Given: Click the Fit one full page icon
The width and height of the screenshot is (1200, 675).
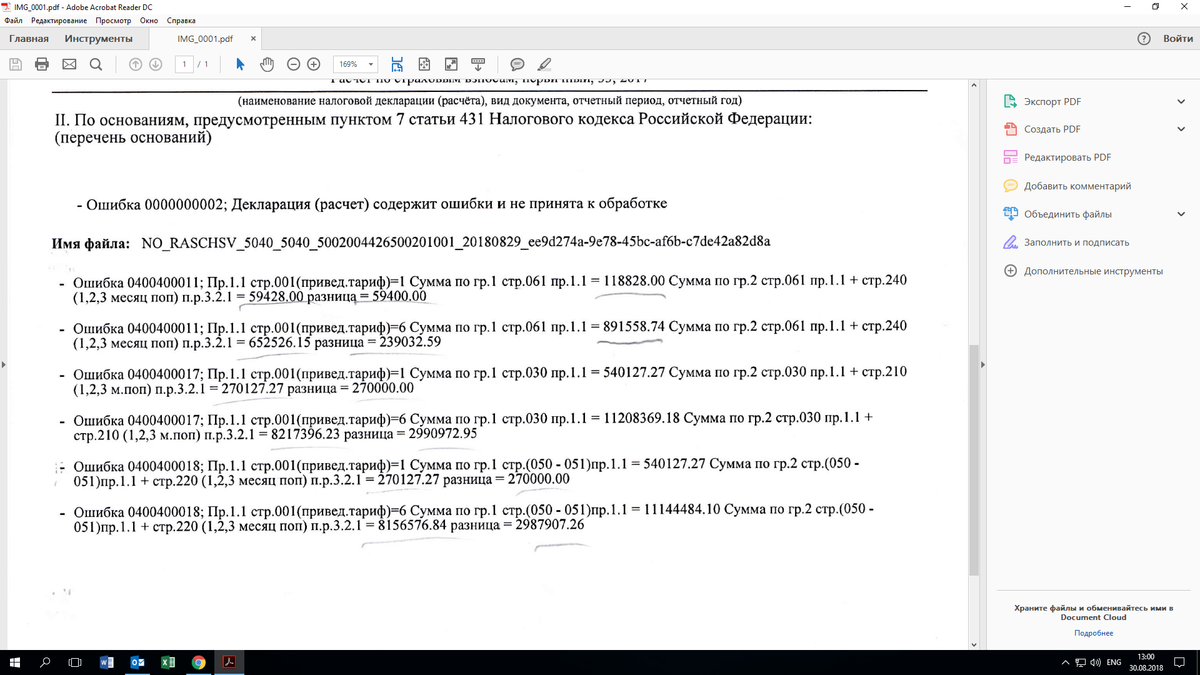Looking at the screenshot, I should click(424, 63).
